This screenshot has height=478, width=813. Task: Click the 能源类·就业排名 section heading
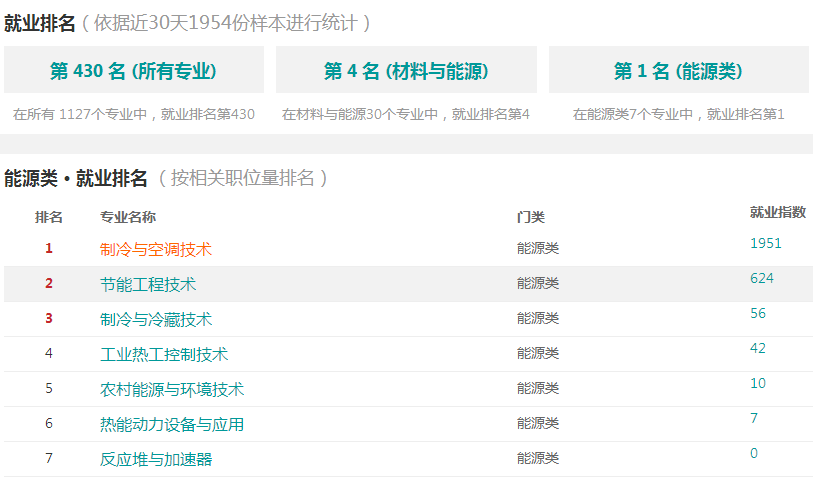[x=76, y=178]
